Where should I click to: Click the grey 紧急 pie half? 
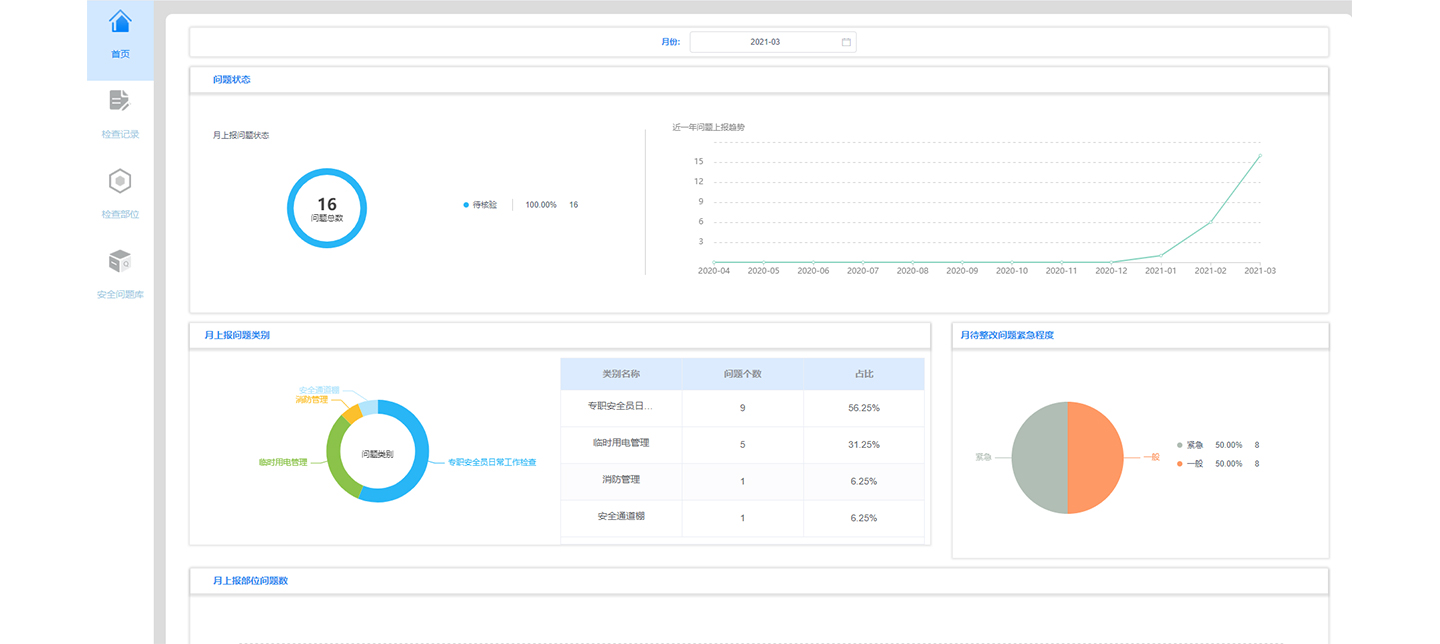[x=1040, y=458]
